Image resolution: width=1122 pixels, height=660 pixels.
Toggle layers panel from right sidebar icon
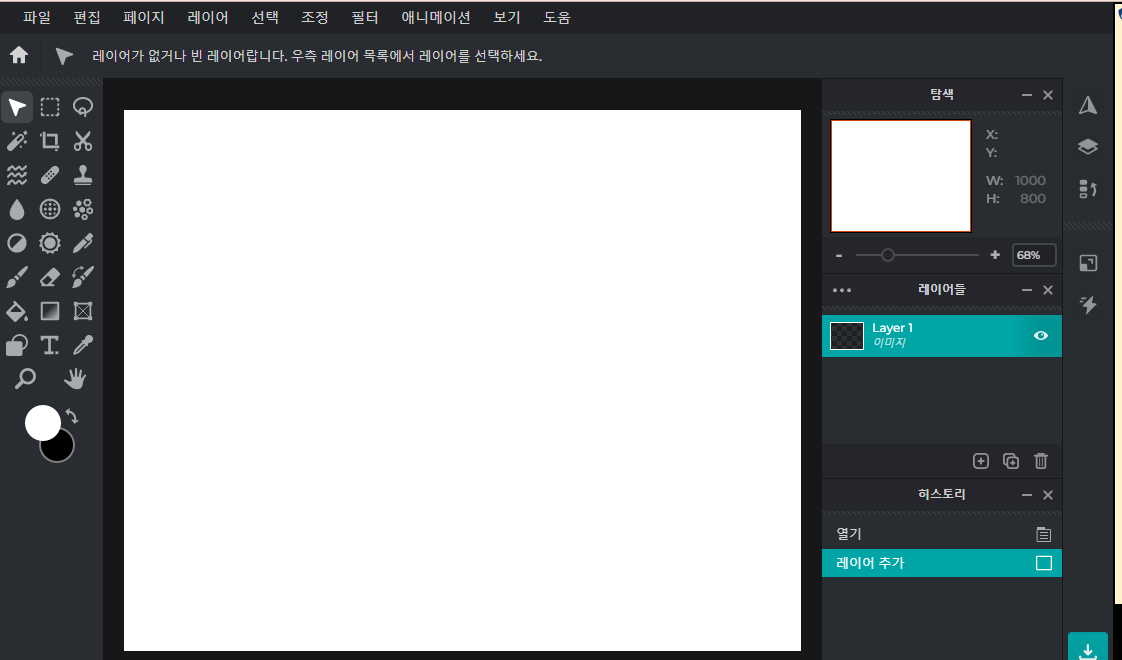pos(1088,147)
